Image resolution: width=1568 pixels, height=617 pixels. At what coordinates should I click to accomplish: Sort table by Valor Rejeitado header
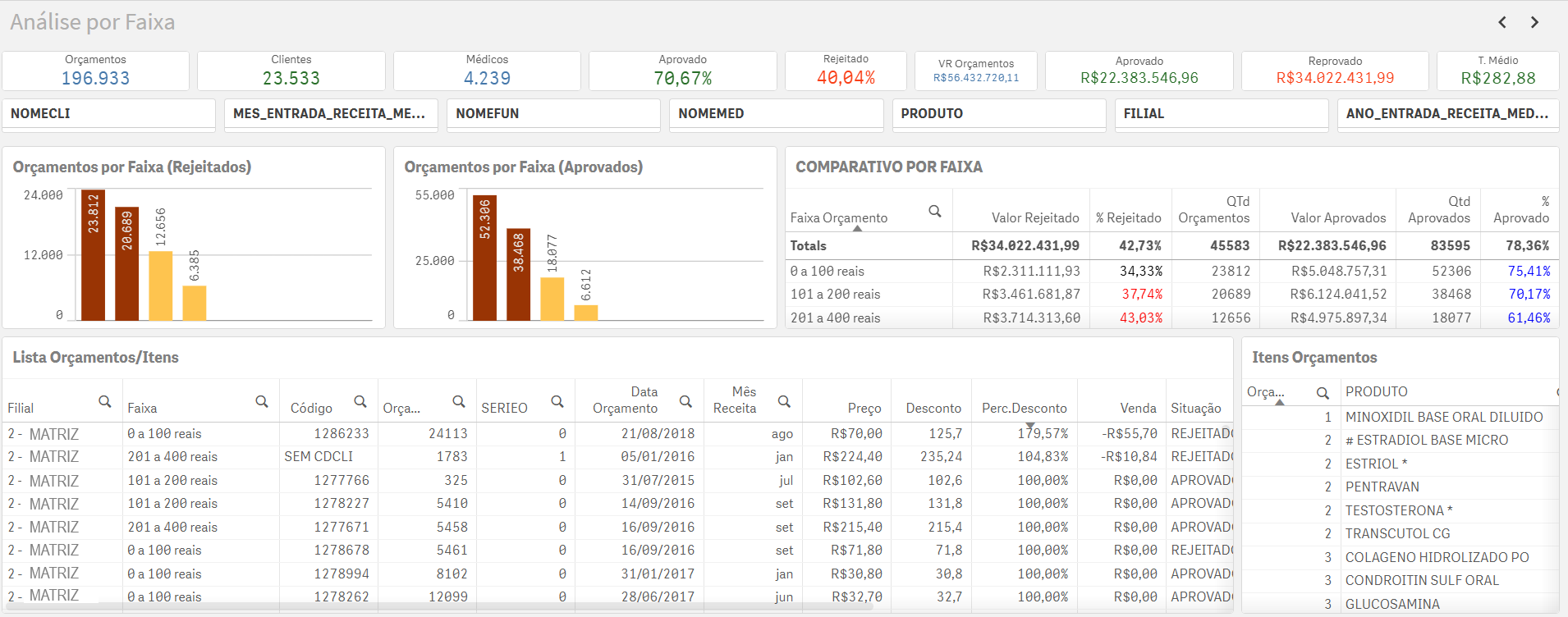click(1034, 218)
